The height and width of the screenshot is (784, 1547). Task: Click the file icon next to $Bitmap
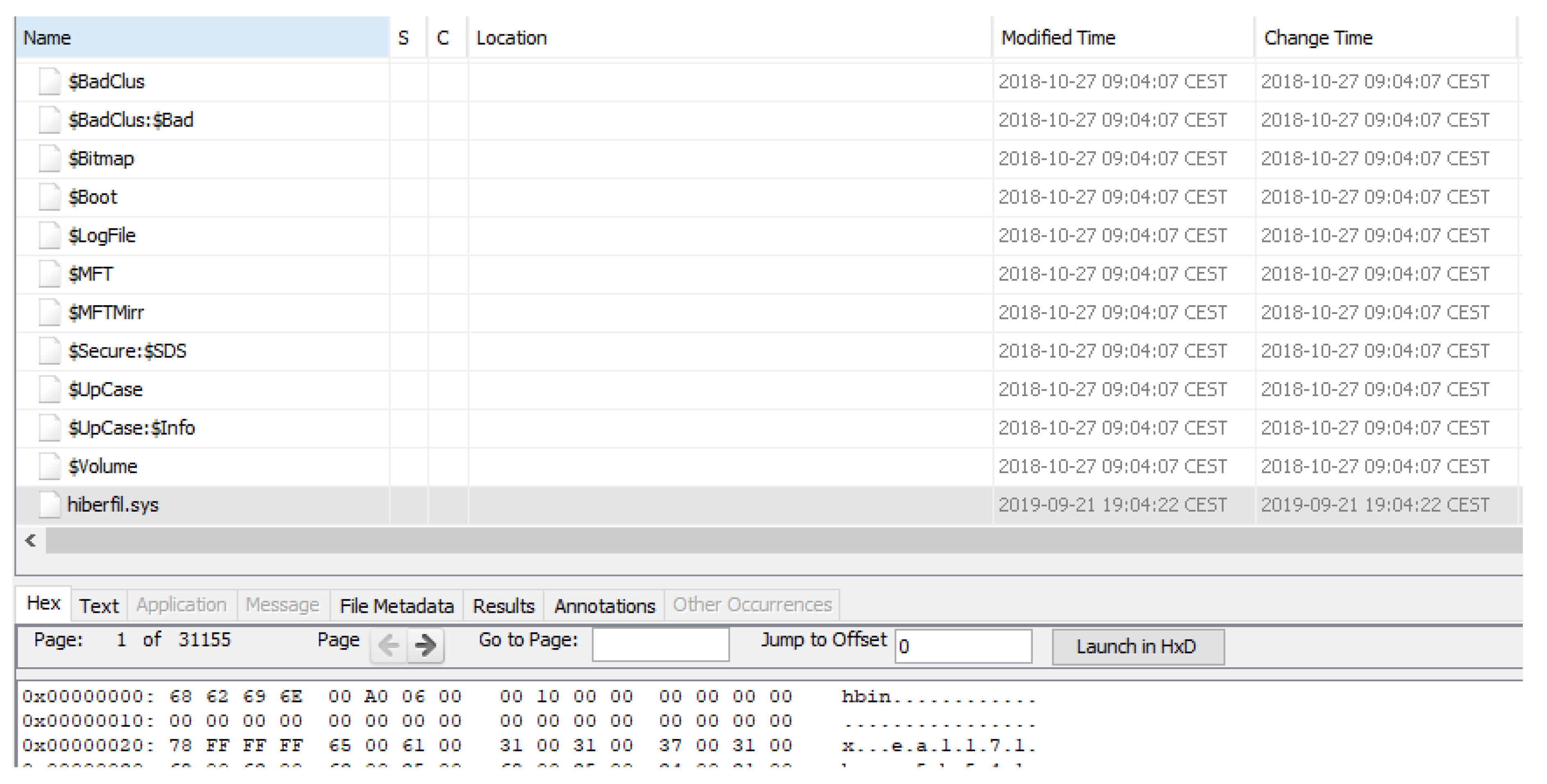click(49, 159)
